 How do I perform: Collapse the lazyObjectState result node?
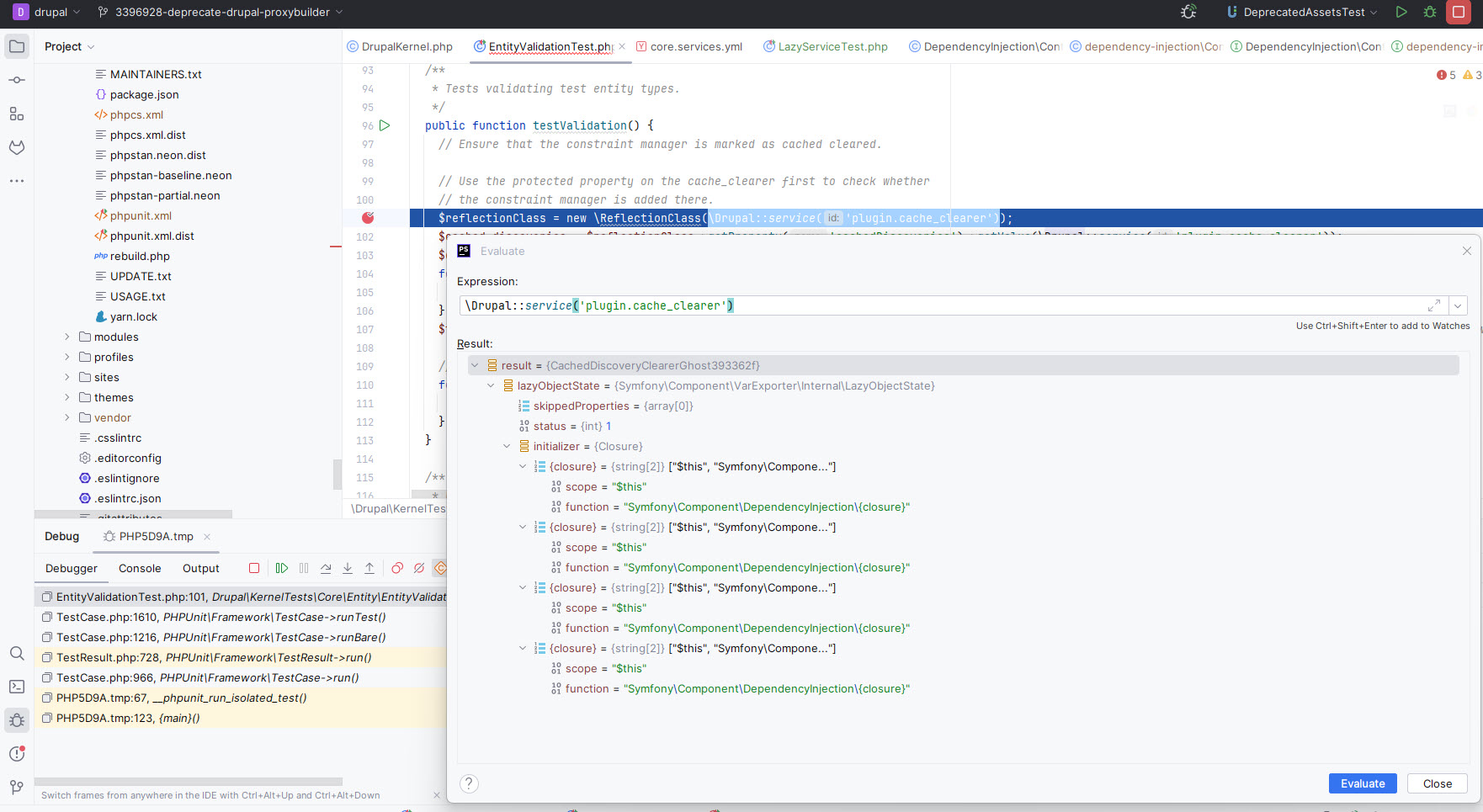click(x=491, y=385)
